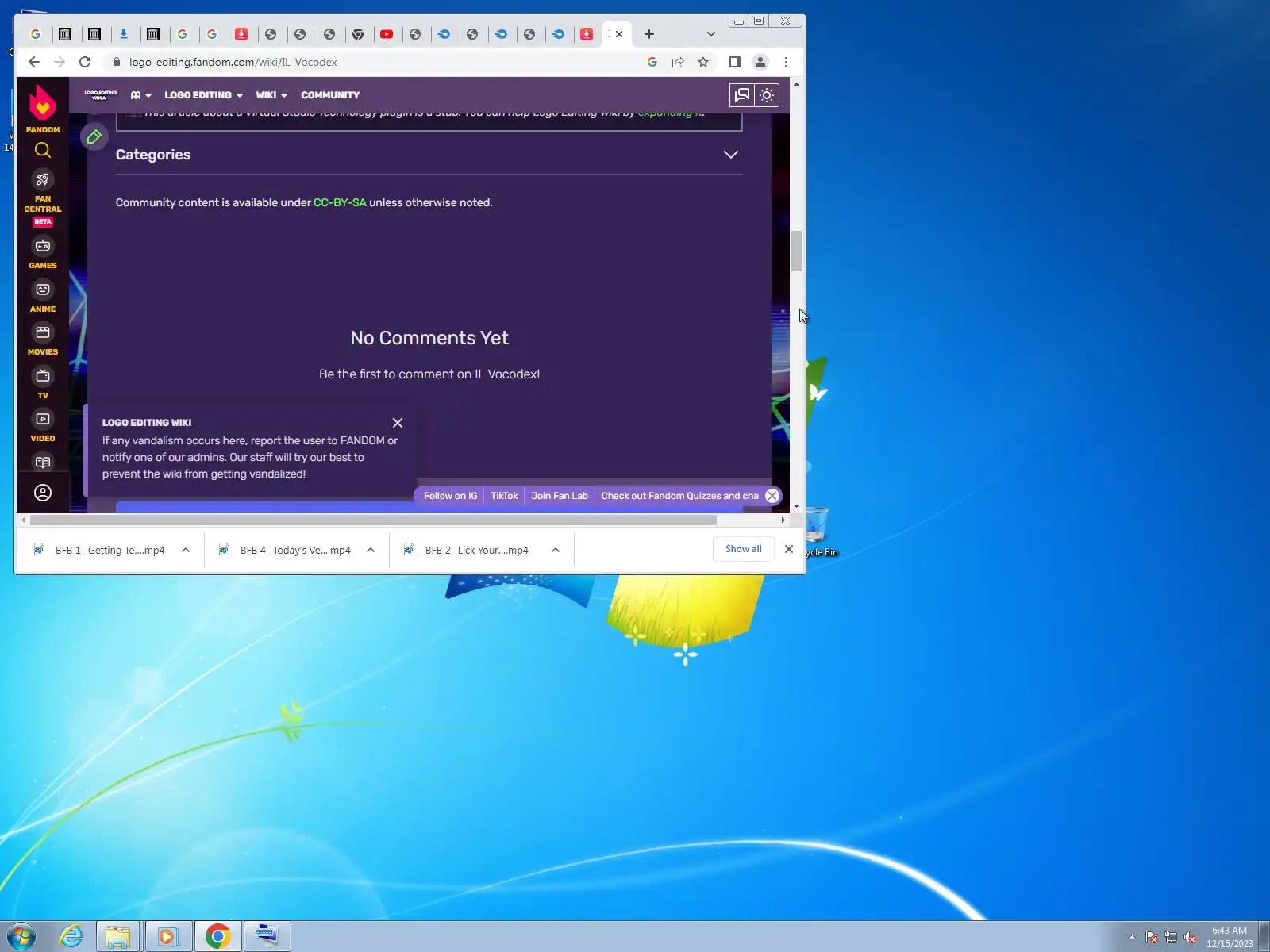Image resolution: width=1270 pixels, height=952 pixels.
Task: Open Fan Central in the sidebar
Action: pyautogui.click(x=43, y=198)
